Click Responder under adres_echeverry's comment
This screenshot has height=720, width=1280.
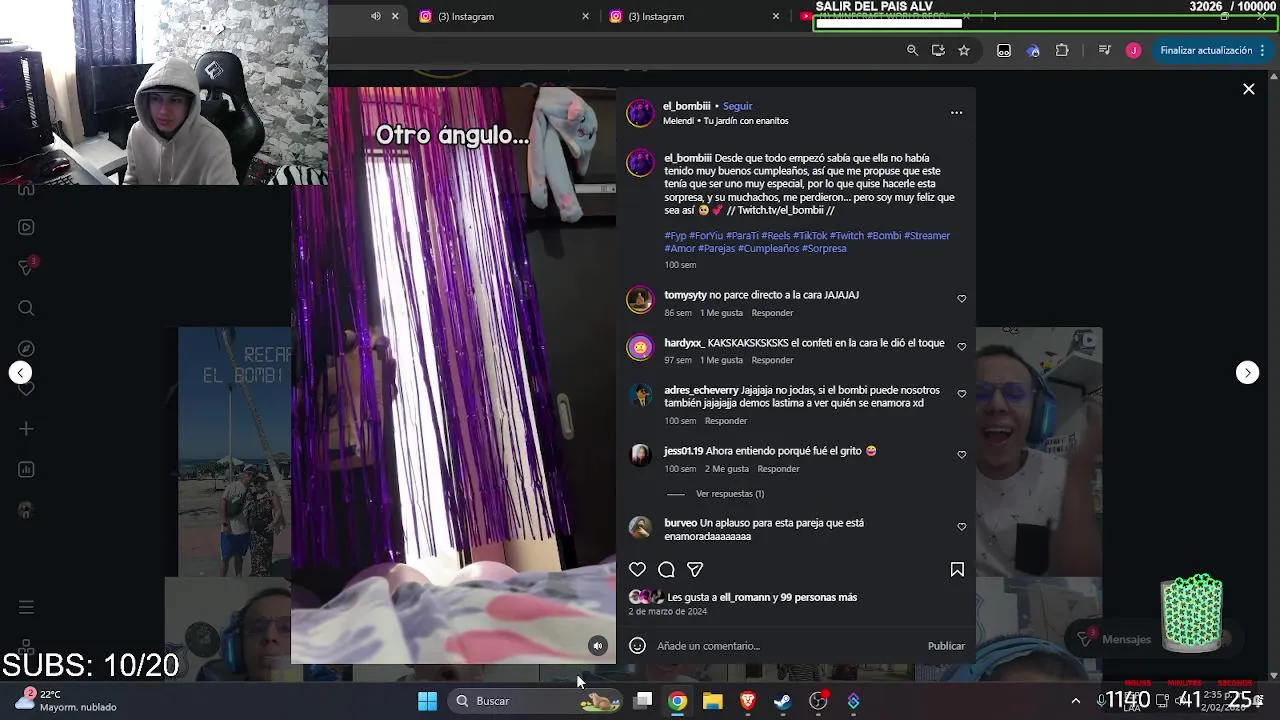point(726,421)
